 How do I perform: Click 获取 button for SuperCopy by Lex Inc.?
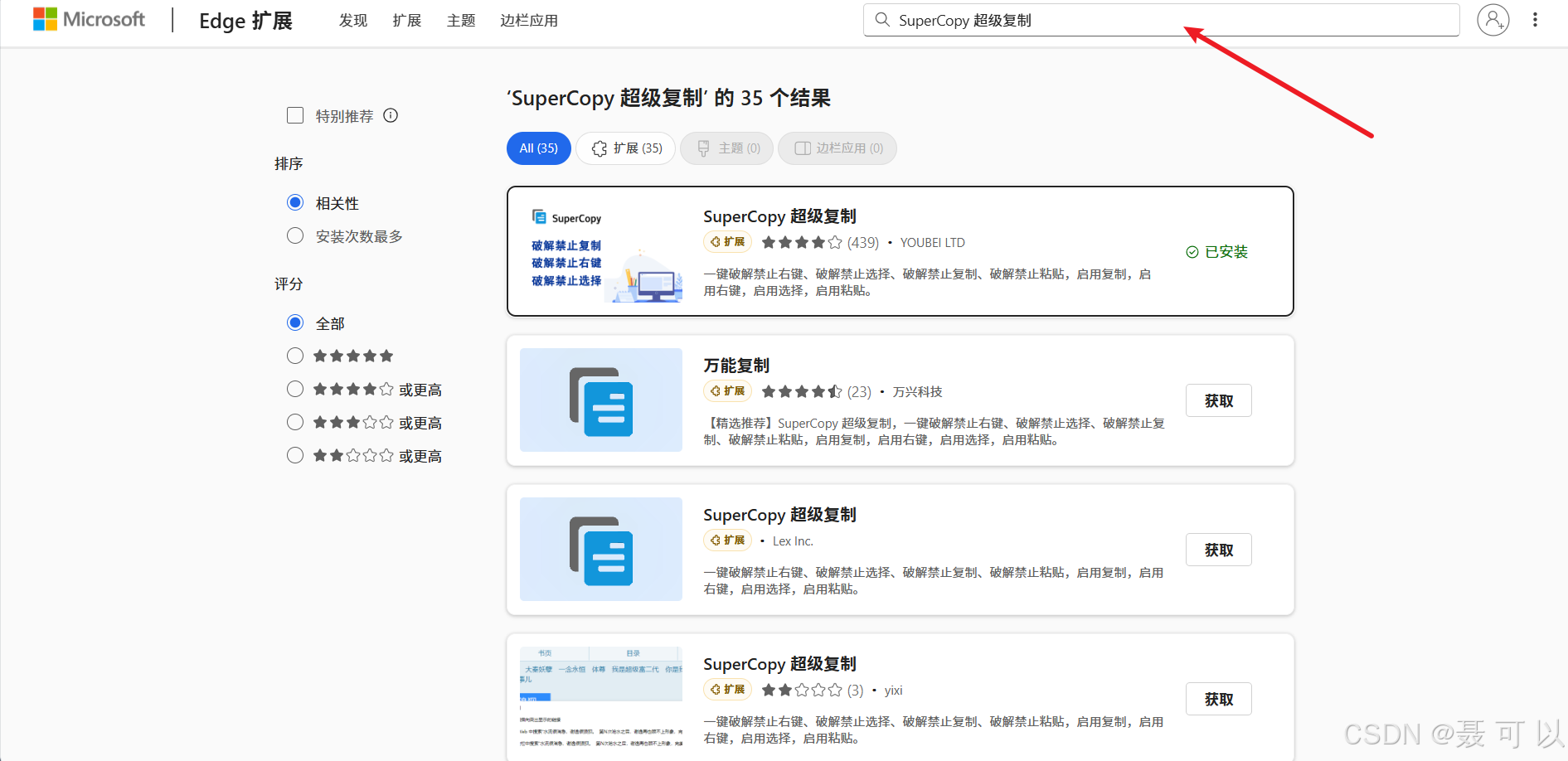point(1218,550)
